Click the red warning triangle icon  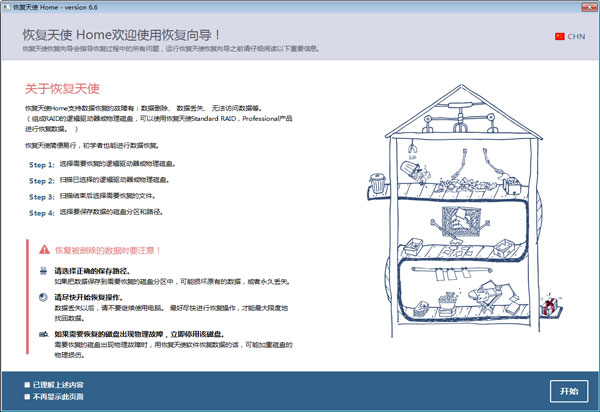[x=43, y=249]
